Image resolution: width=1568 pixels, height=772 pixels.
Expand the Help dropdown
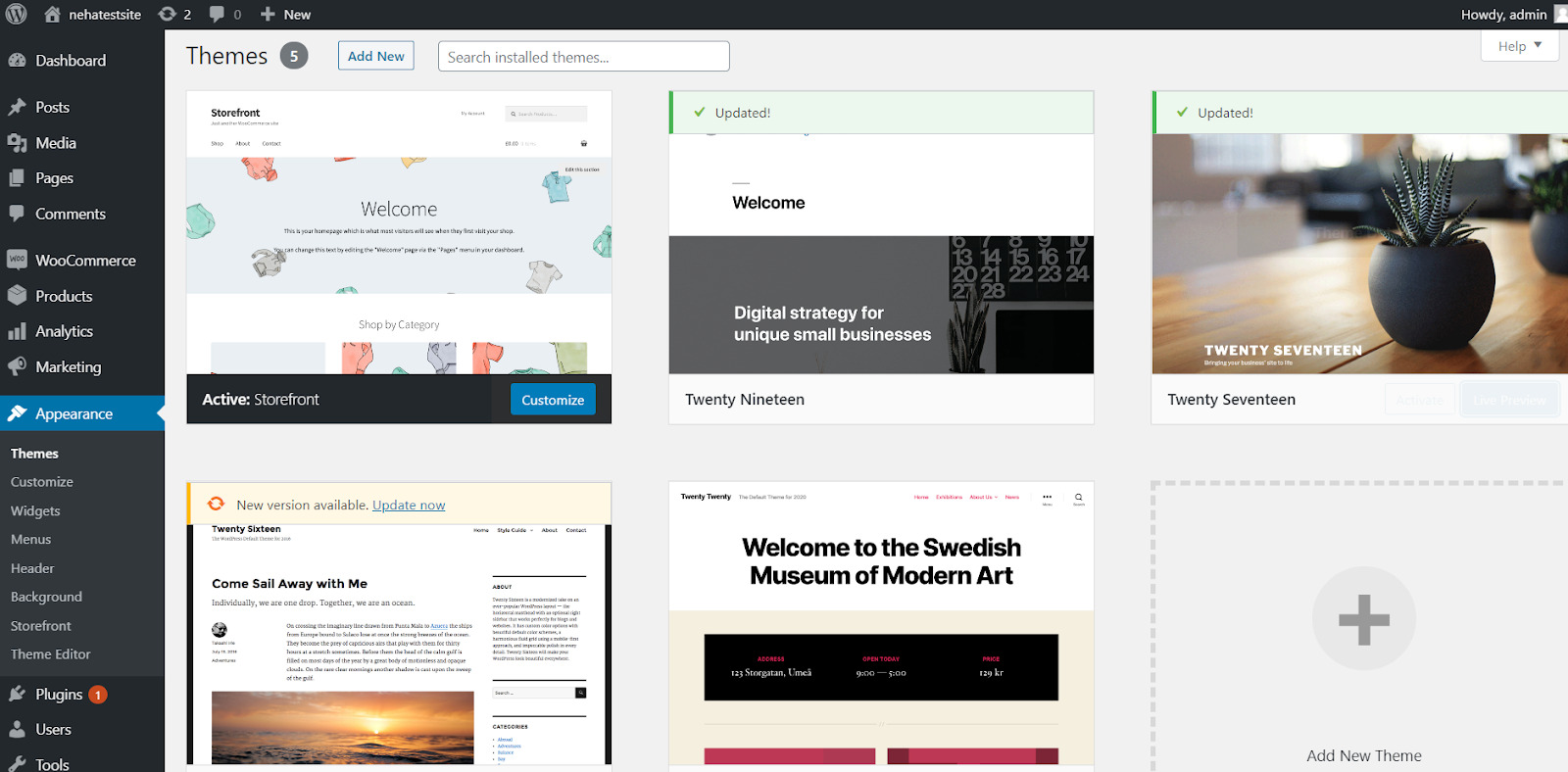pyautogui.click(x=1520, y=46)
